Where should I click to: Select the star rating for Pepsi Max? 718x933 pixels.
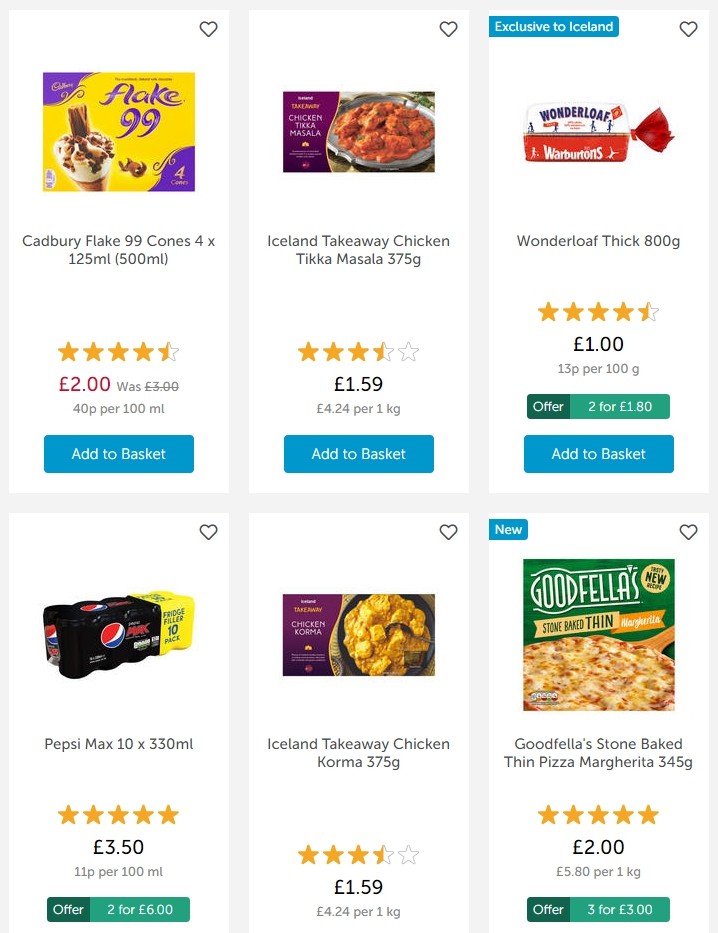[x=118, y=814]
